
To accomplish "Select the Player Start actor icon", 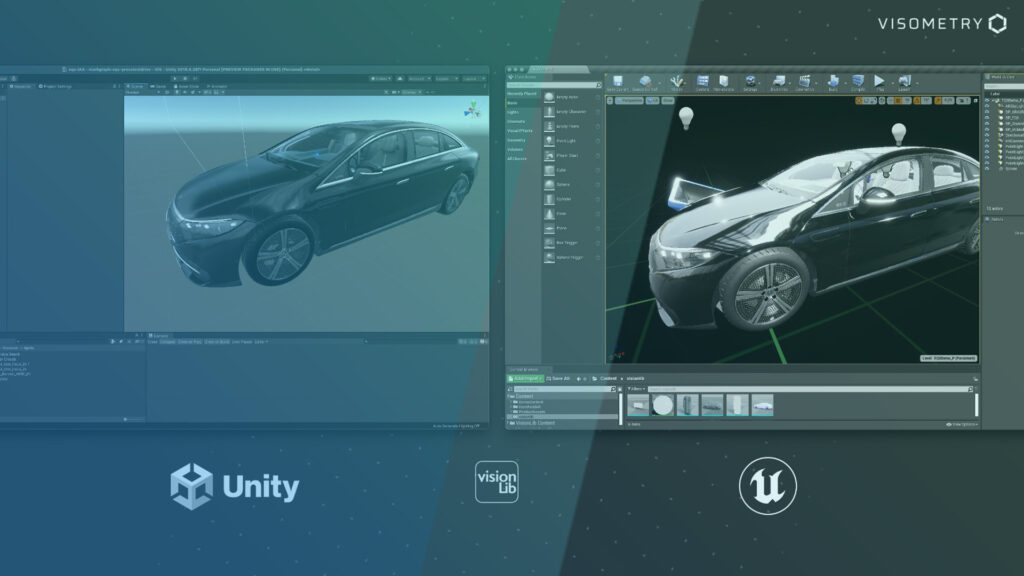I will click(x=549, y=155).
